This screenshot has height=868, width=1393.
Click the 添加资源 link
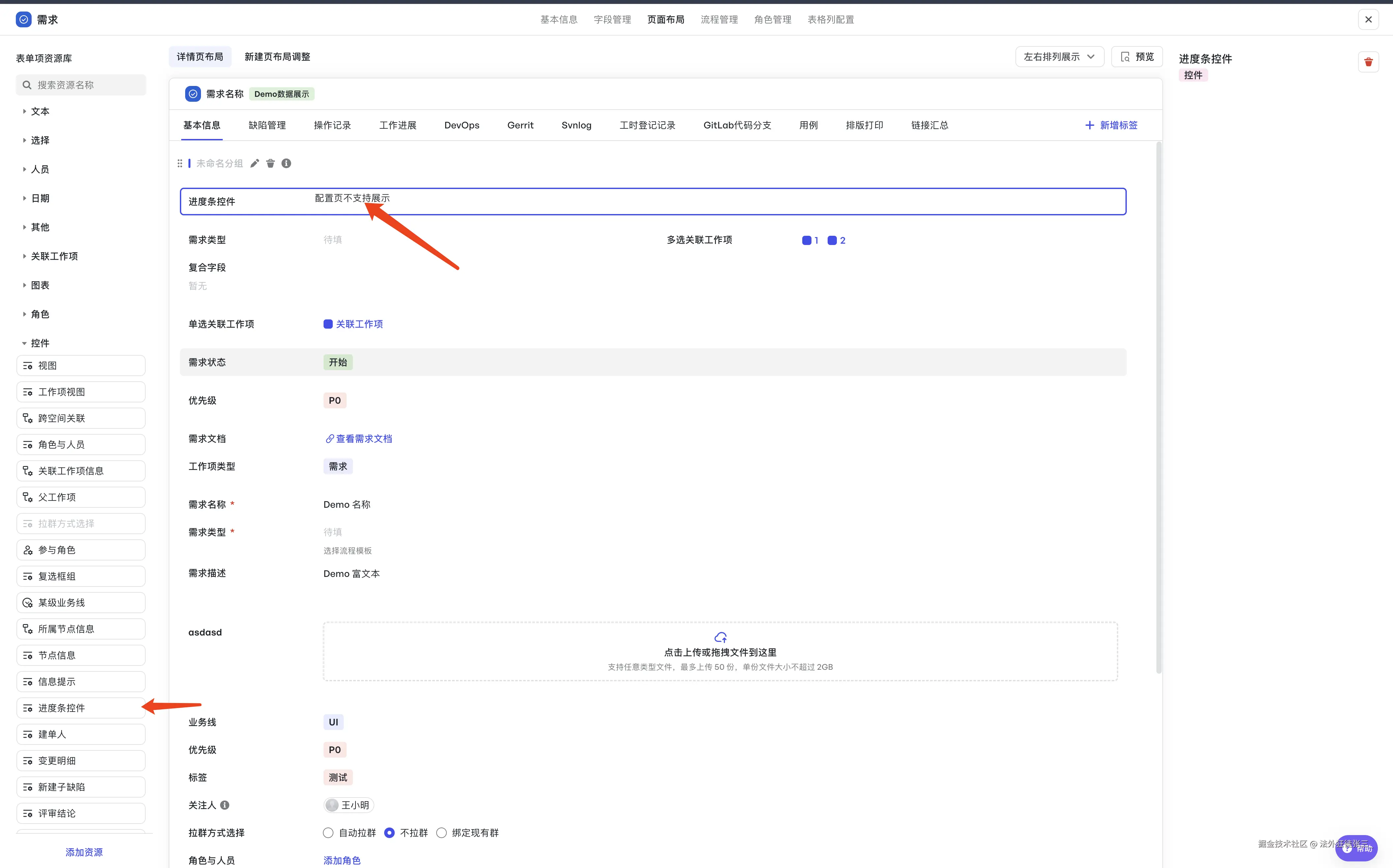84,852
